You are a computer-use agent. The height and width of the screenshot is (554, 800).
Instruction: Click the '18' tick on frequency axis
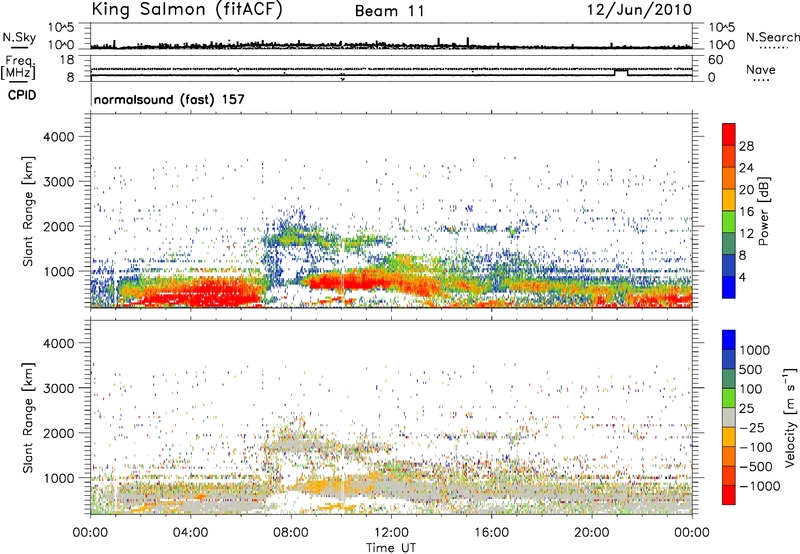[x=67, y=60]
